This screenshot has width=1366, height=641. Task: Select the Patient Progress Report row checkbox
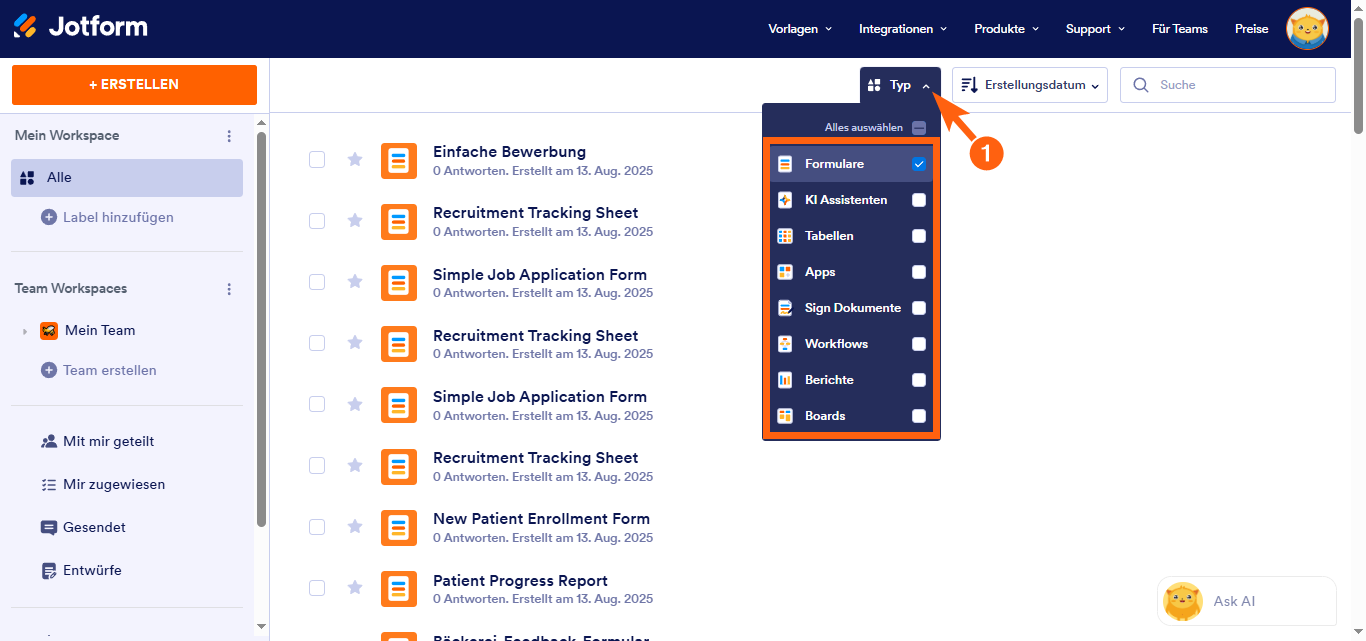[317, 588]
